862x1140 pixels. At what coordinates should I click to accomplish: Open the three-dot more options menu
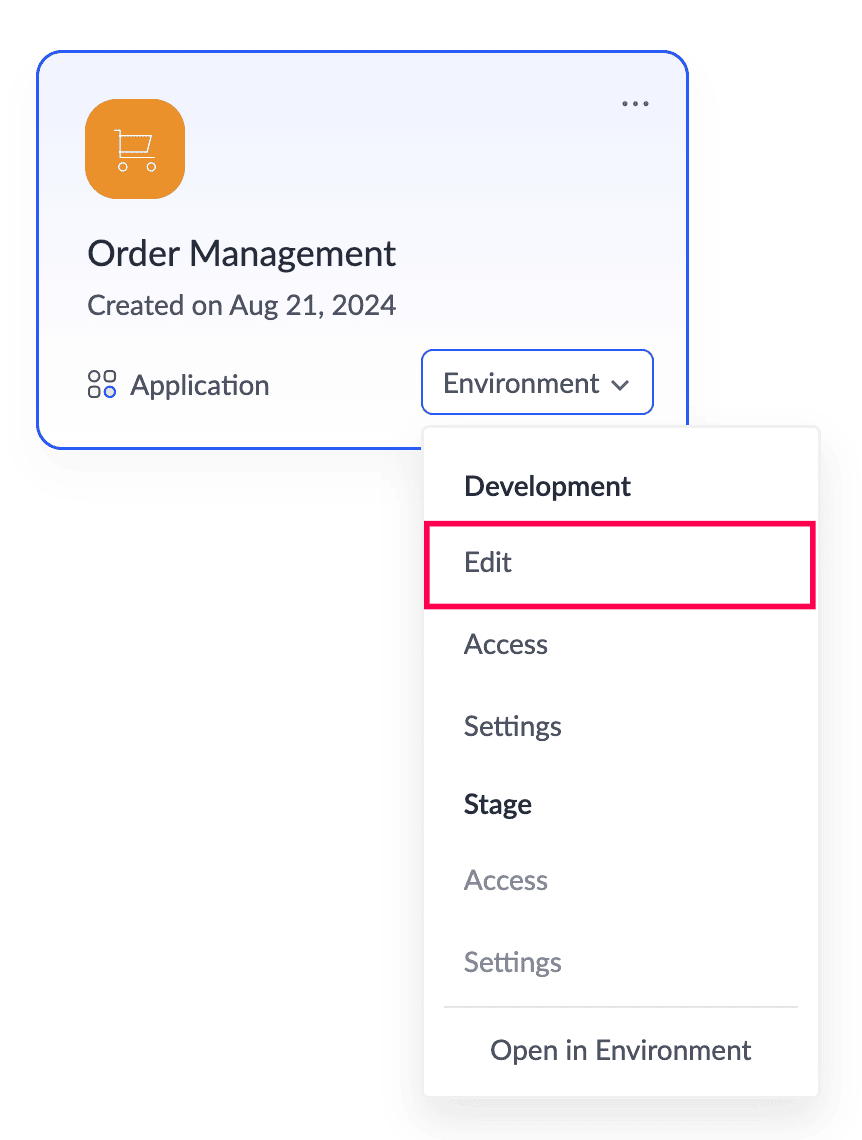(x=635, y=104)
